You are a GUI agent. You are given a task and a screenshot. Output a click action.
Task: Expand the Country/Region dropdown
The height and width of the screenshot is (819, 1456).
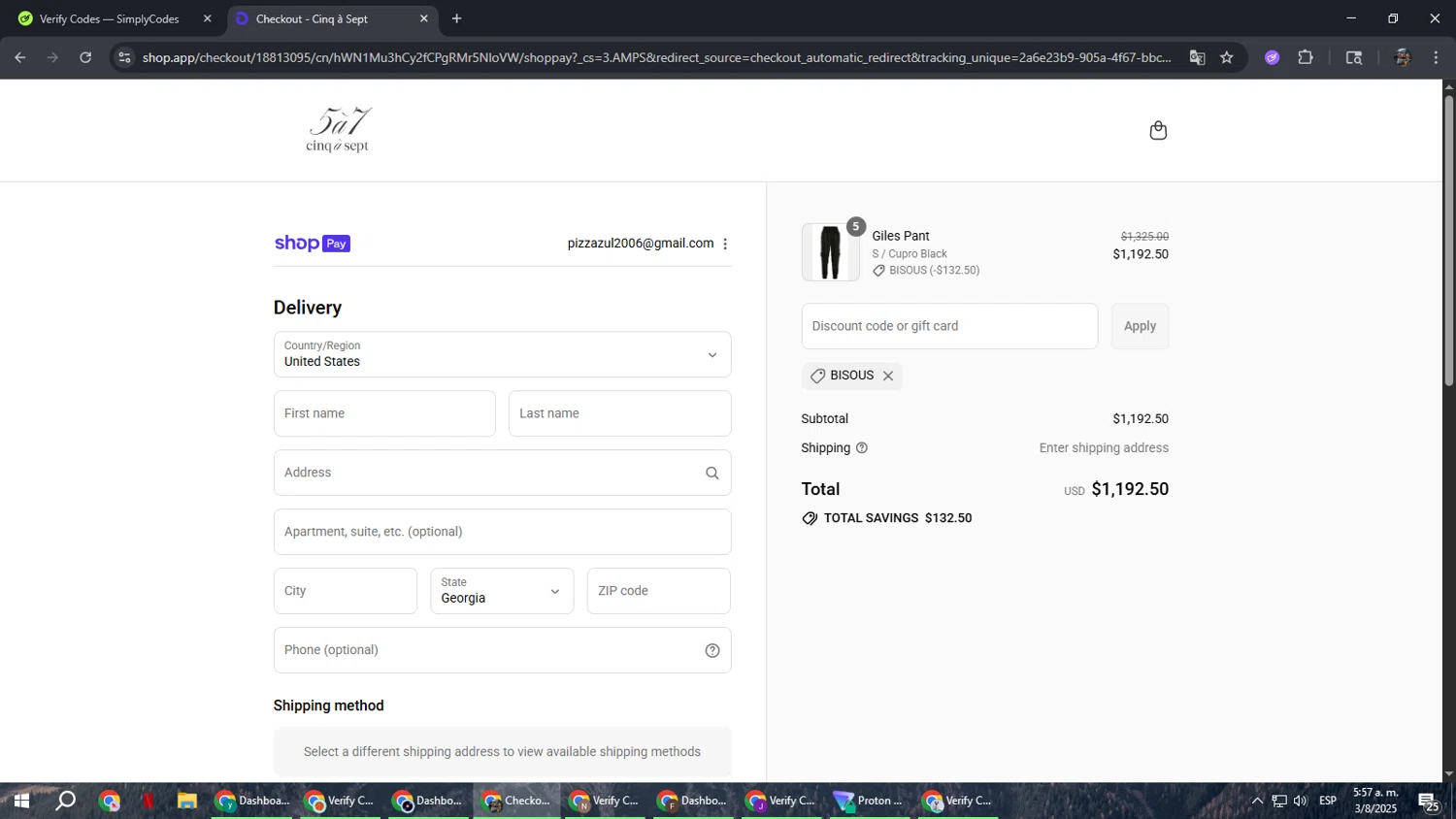tap(502, 354)
